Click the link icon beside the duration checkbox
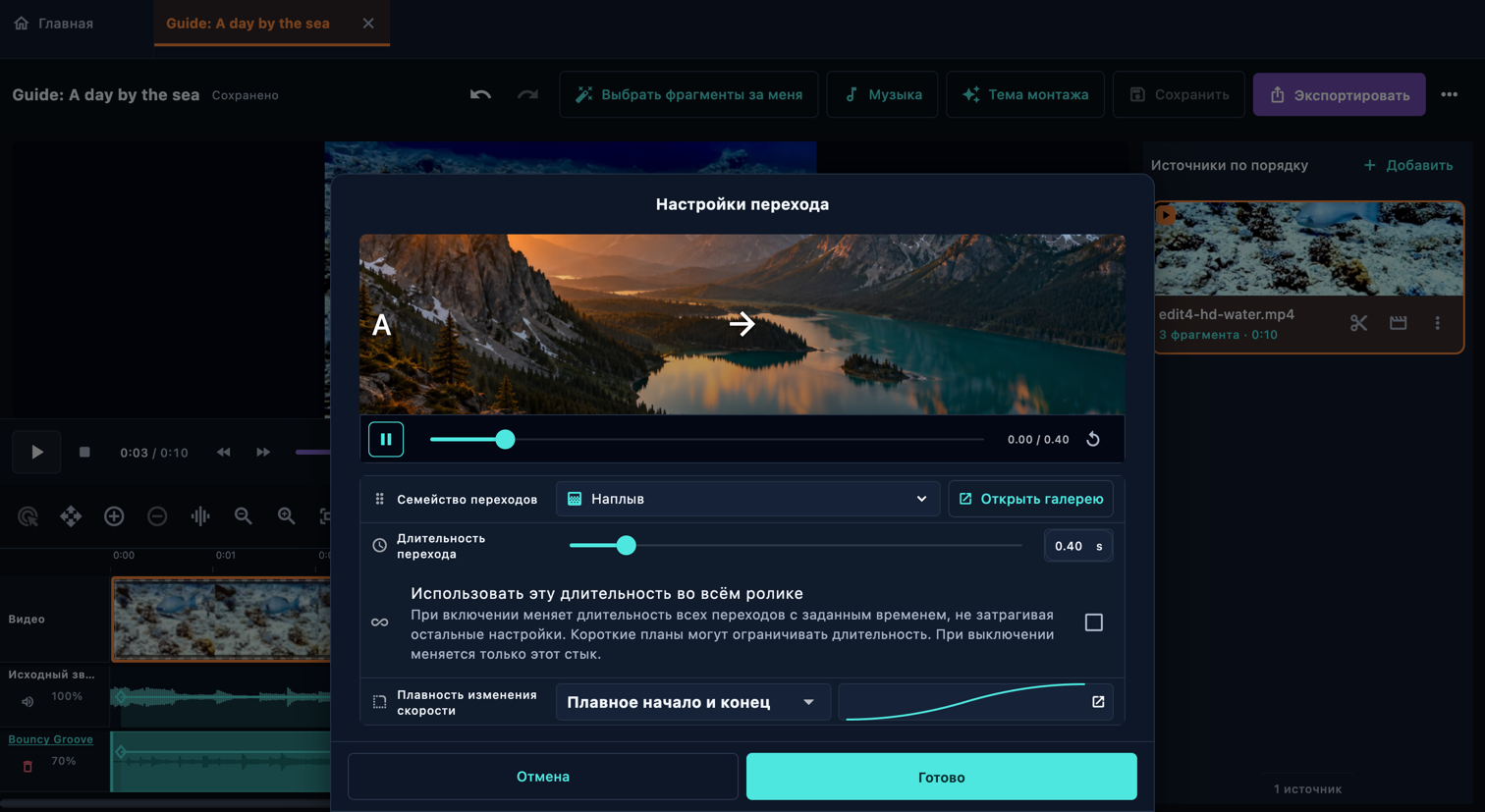Image resolution: width=1485 pixels, height=812 pixels. [380, 623]
